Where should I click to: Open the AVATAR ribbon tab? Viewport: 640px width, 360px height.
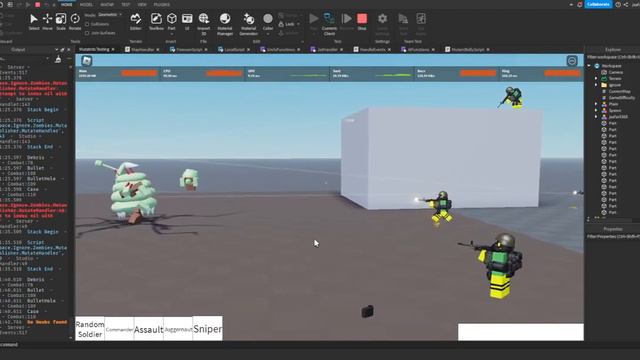(107, 4)
